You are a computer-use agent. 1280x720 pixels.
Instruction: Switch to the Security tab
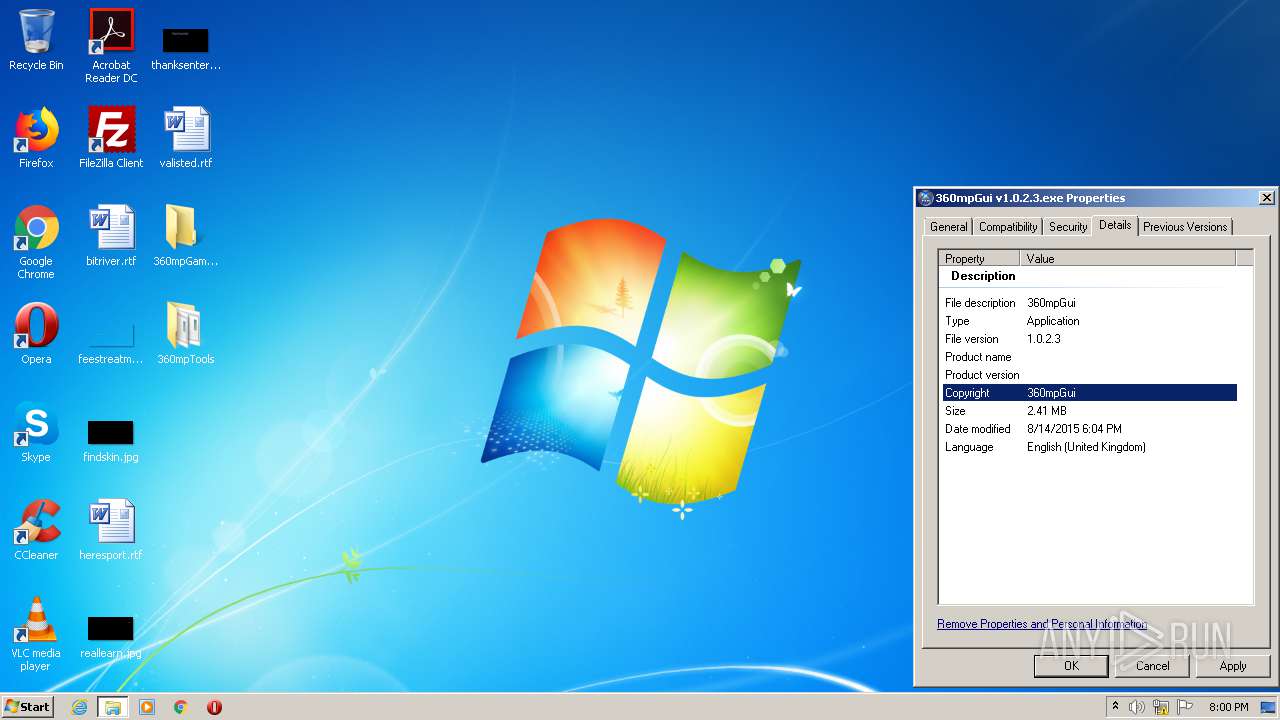tap(1068, 227)
